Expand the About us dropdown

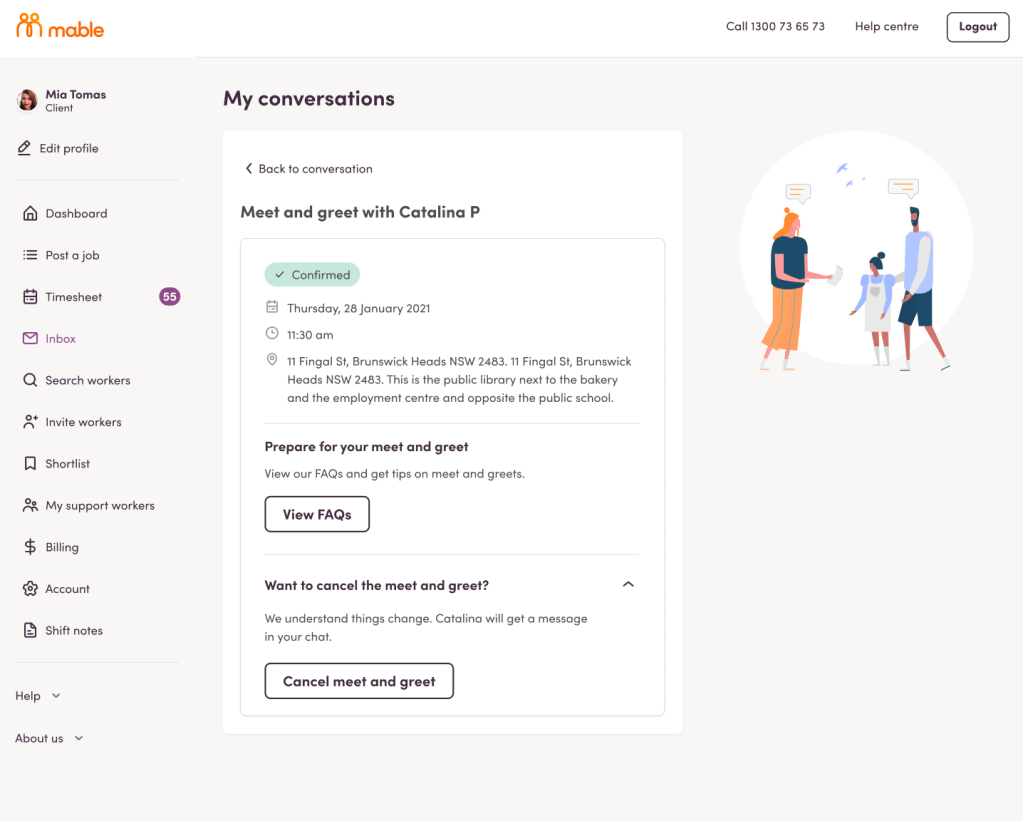pyautogui.click(x=49, y=738)
